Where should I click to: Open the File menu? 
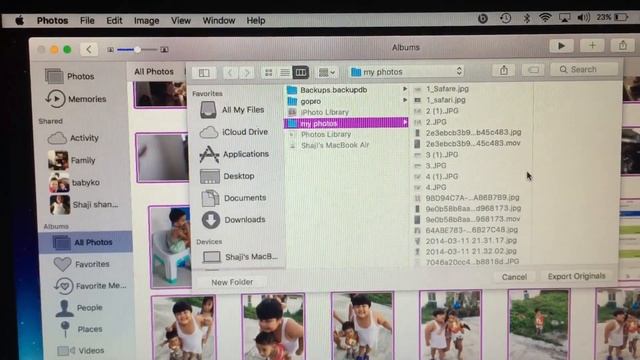[87, 20]
